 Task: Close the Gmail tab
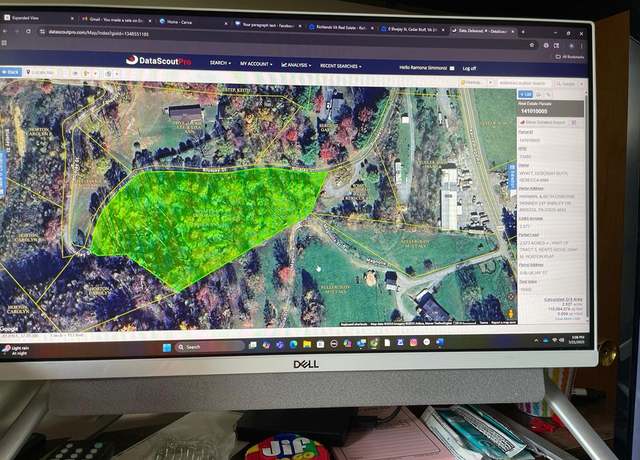pos(150,20)
